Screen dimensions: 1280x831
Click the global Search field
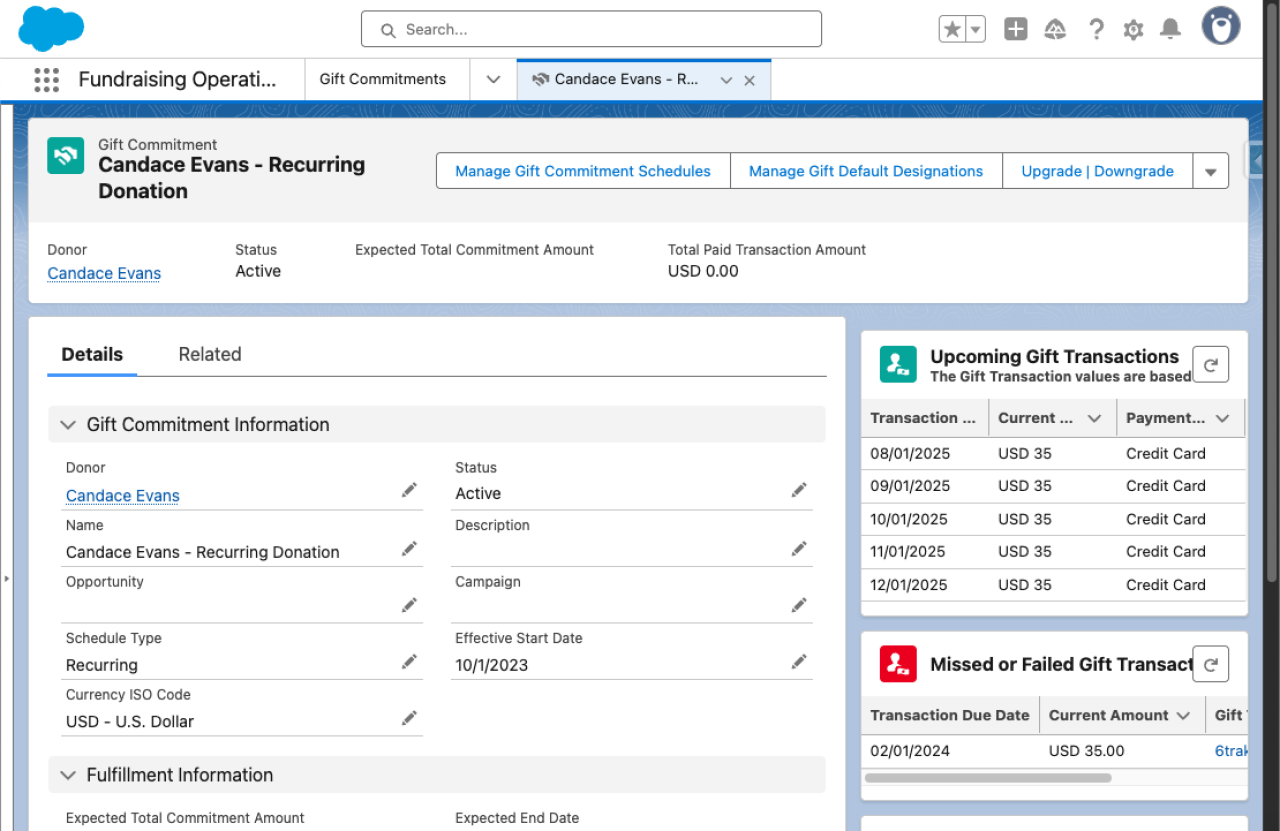pos(591,30)
